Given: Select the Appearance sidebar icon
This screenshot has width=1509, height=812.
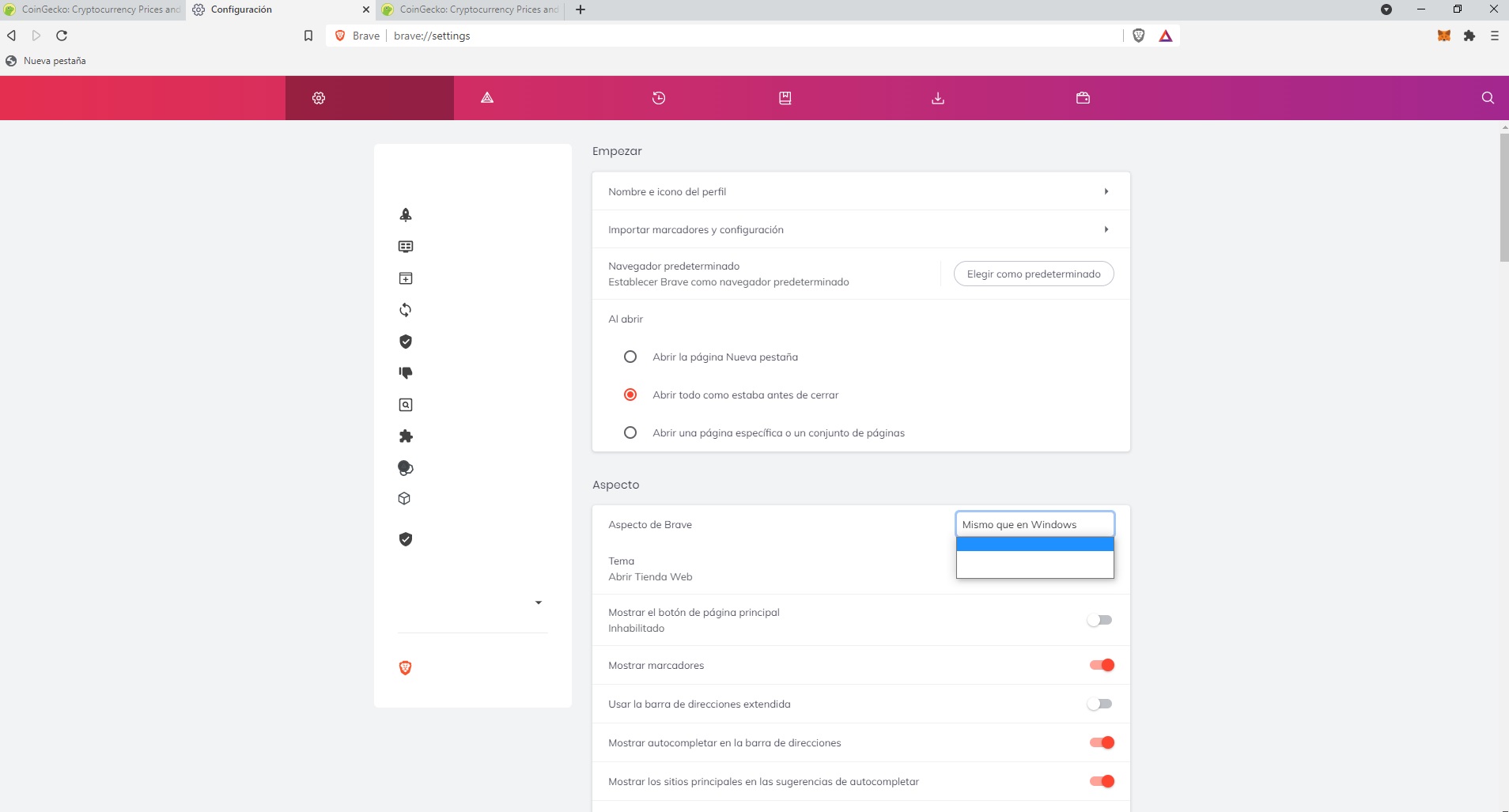Looking at the screenshot, I should 406,247.
